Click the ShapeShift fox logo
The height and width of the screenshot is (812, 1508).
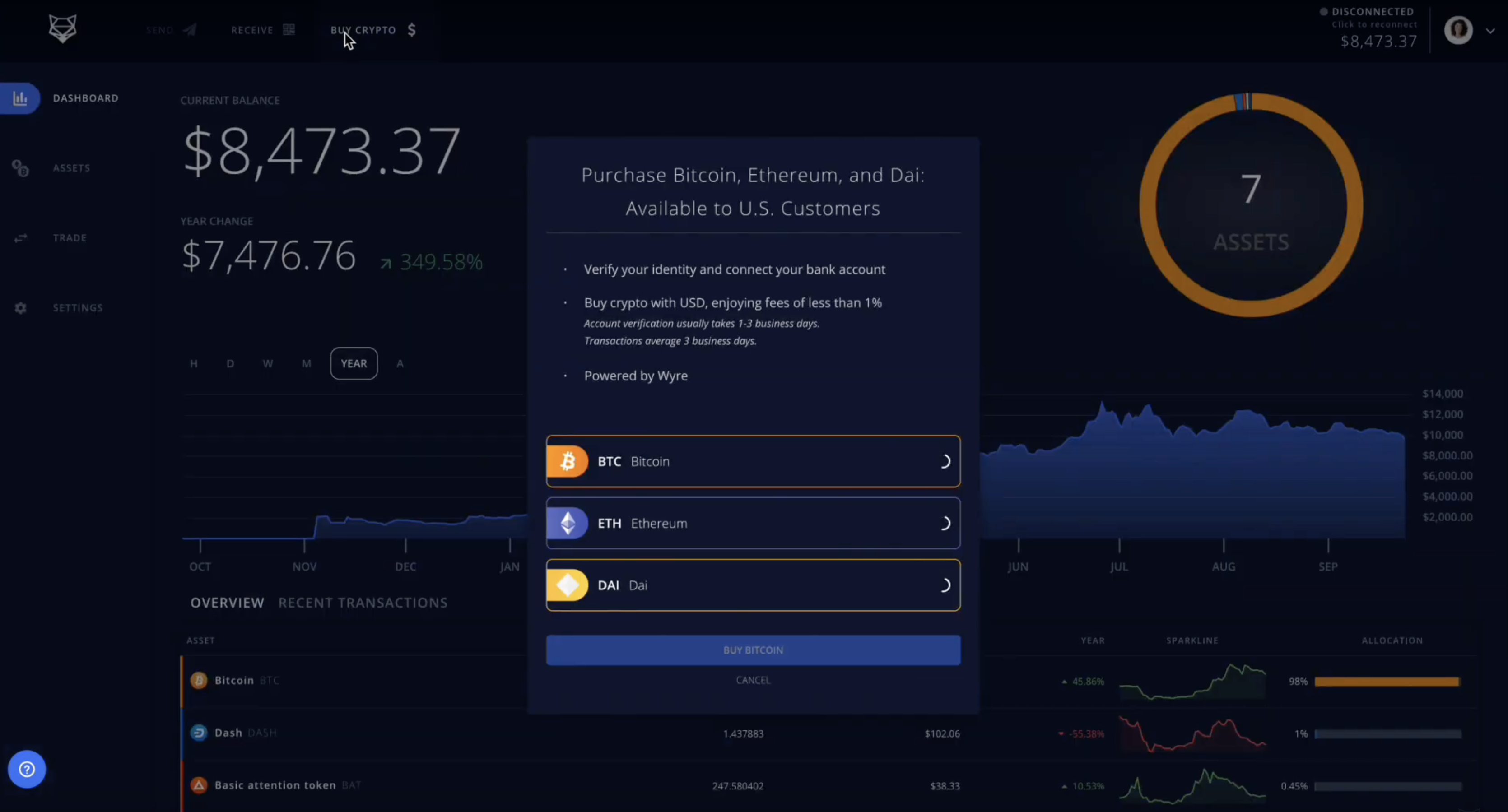63,29
